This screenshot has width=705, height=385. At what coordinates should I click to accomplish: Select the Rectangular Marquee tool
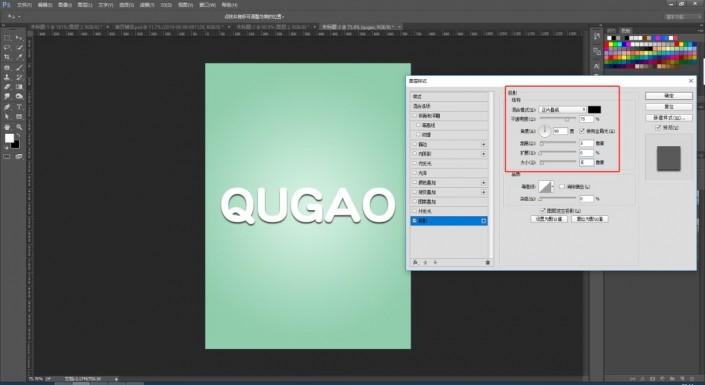pos(7,38)
